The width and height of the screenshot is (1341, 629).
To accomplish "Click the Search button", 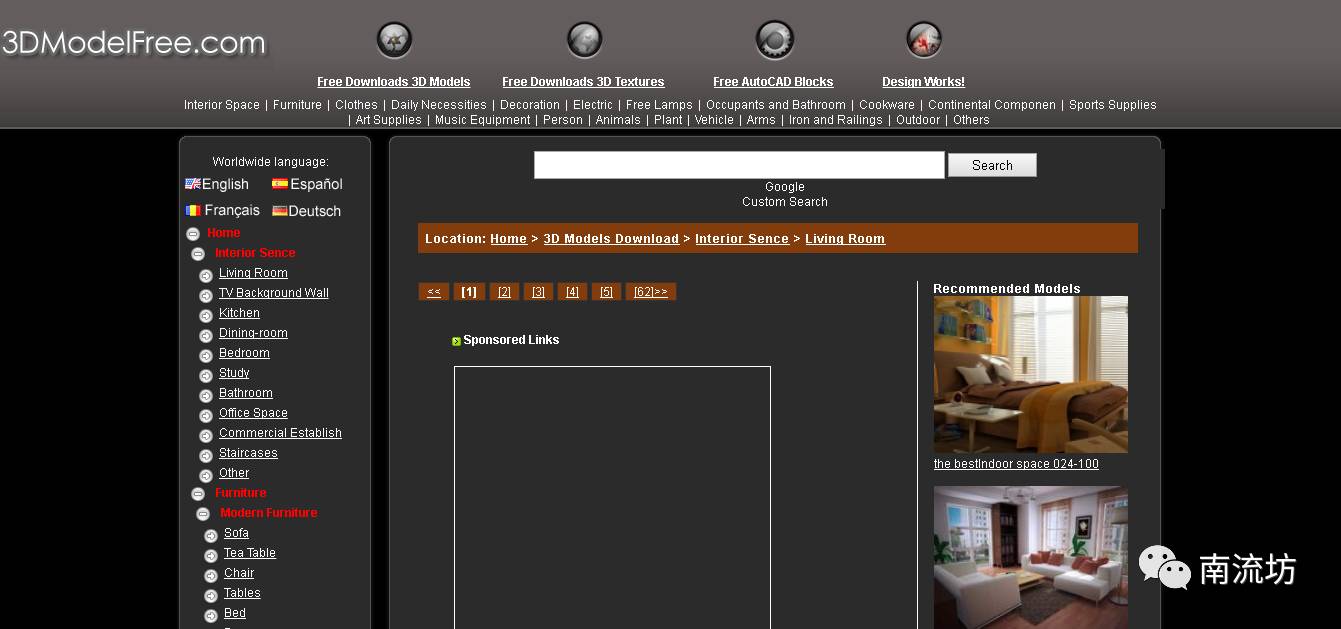I will coord(992,165).
